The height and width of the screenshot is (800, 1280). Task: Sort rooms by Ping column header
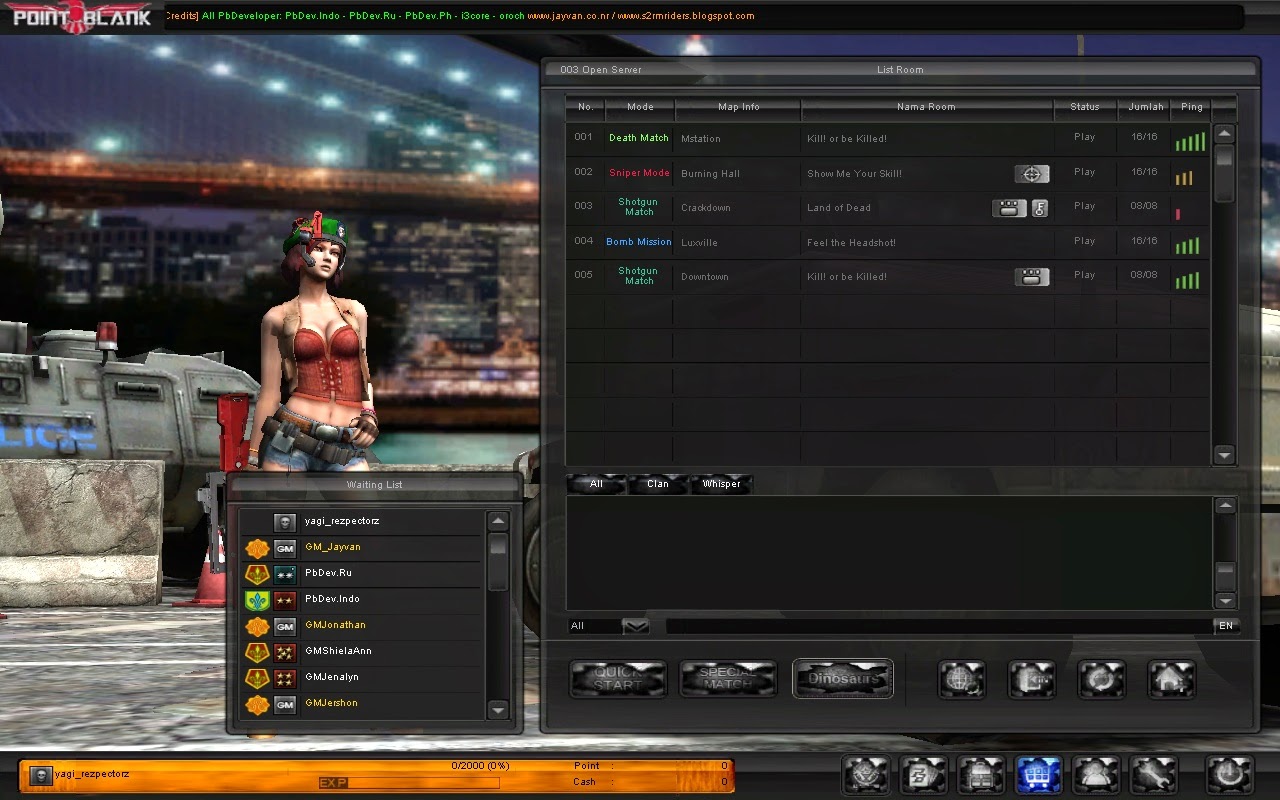point(1192,107)
